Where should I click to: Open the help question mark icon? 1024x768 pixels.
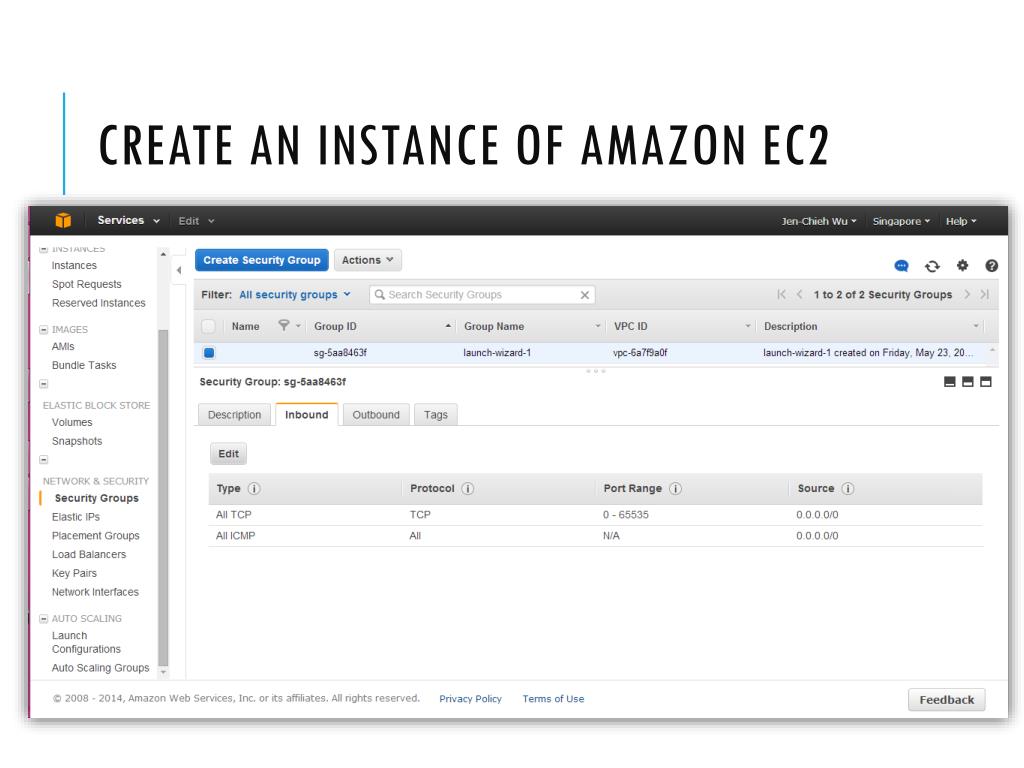pos(991,266)
